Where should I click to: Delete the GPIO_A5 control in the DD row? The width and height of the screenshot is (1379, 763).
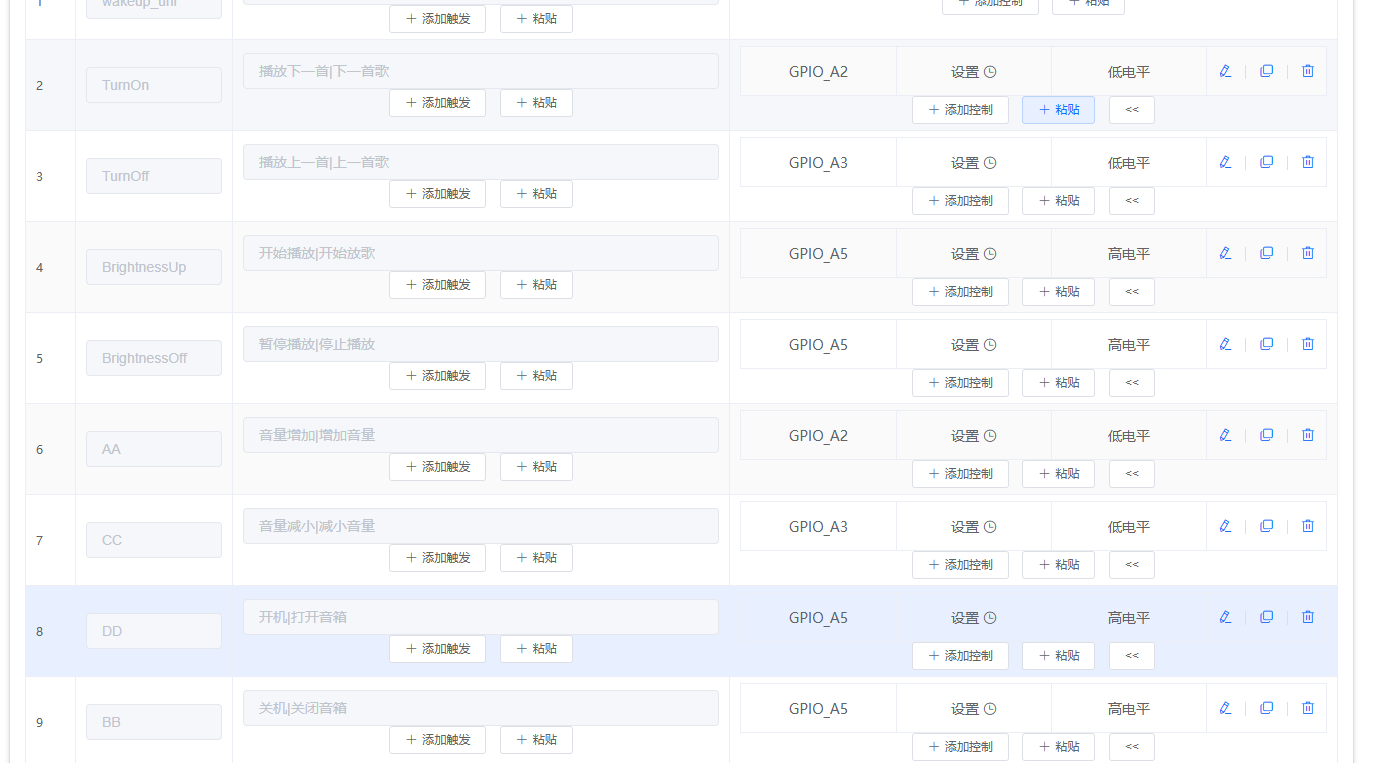click(1307, 616)
